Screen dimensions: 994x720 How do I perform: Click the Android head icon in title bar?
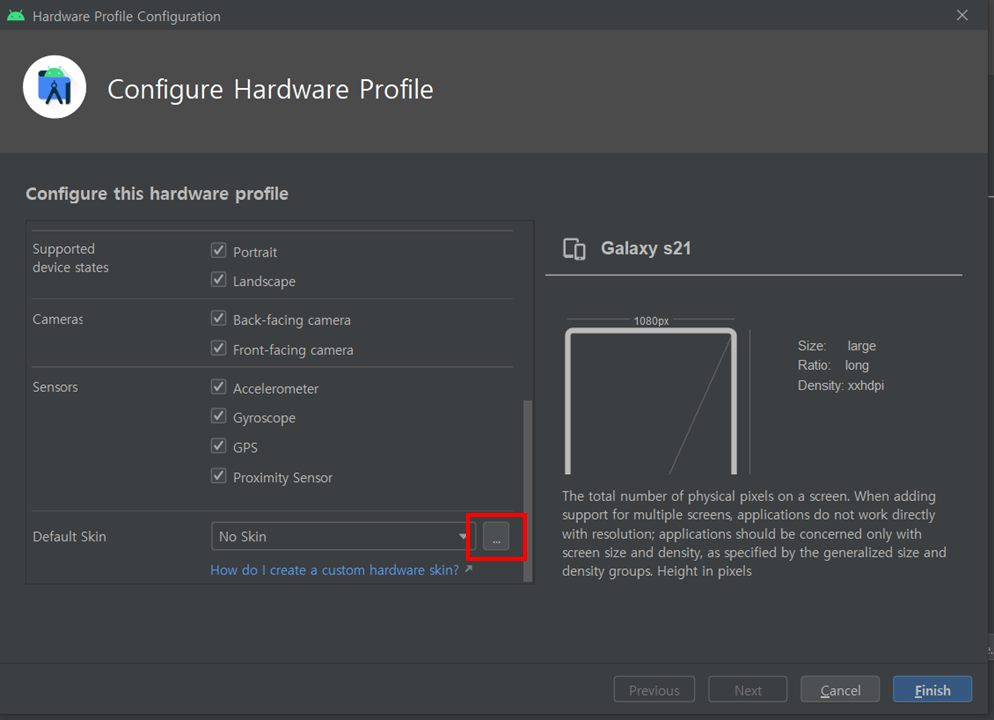16,16
